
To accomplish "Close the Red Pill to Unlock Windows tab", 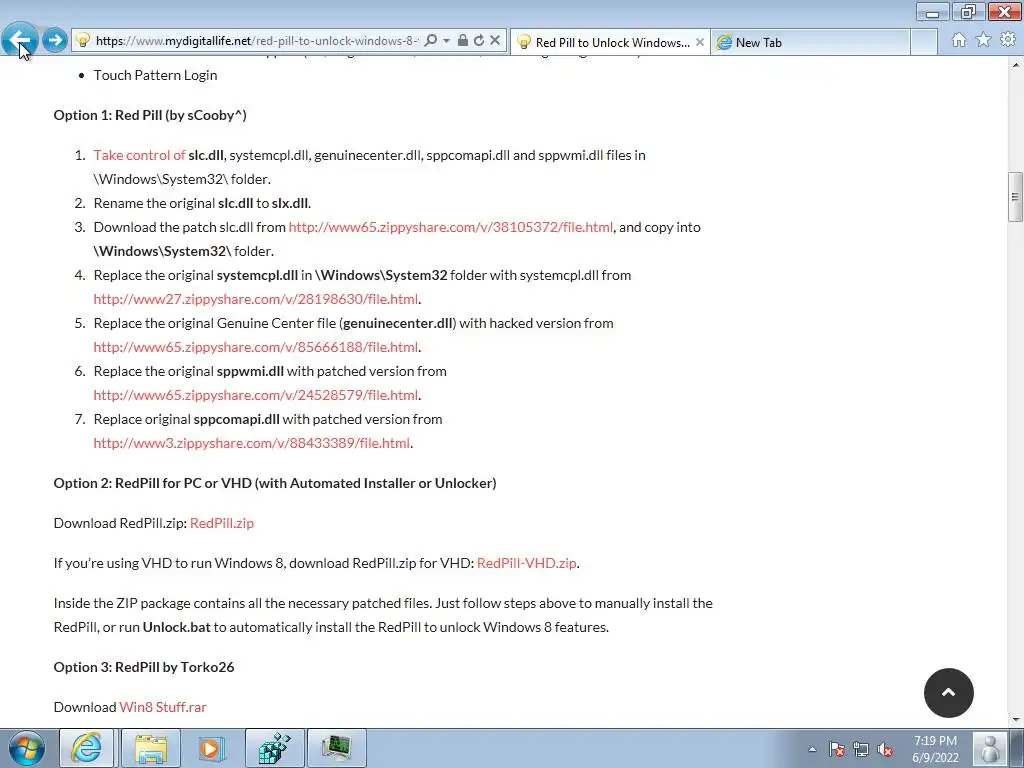I will (699, 42).
